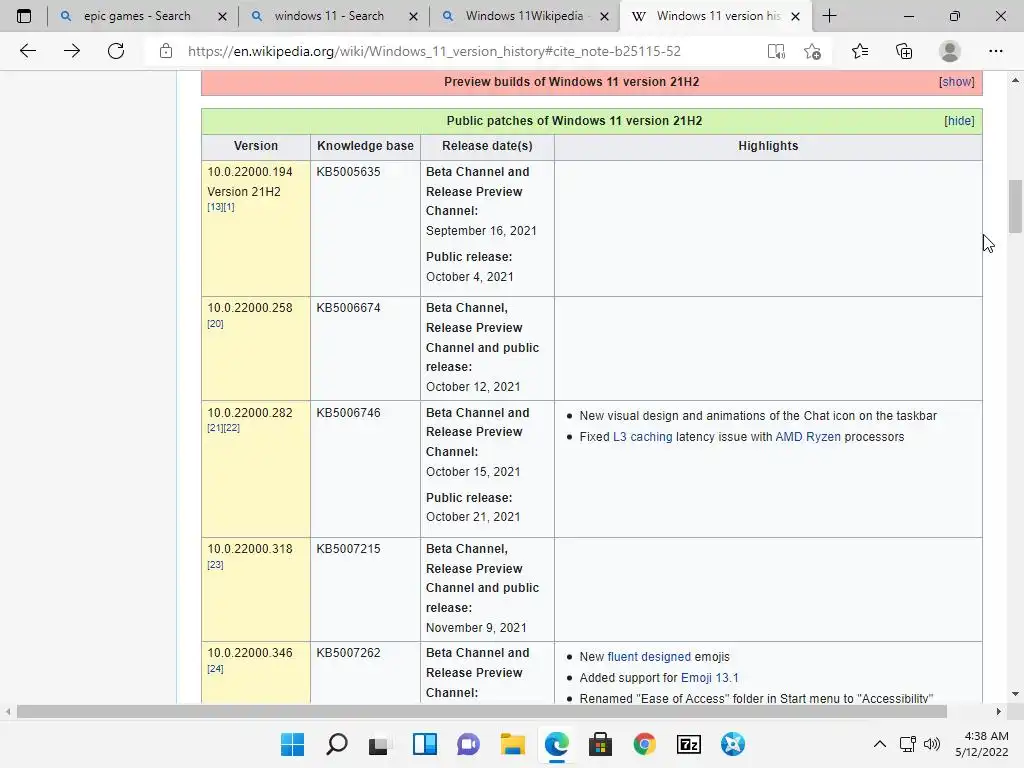The height and width of the screenshot is (768, 1024).
Task: Select the Windows 11 version history tab
Action: tap(718, 16)
